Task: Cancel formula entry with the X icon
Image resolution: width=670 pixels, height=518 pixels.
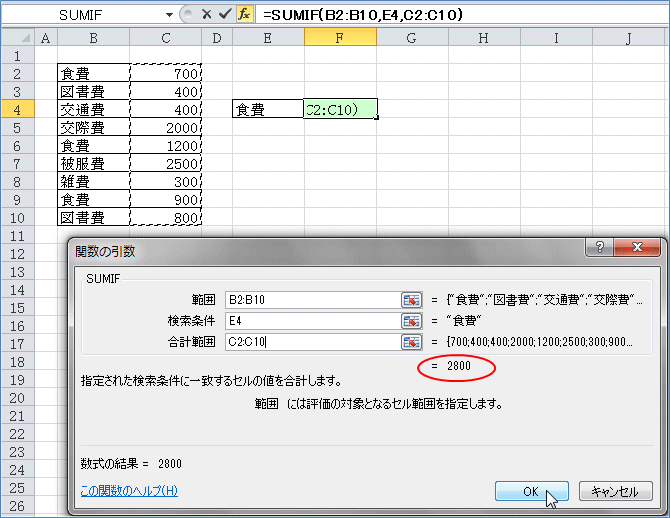Action: coord(207,15)
